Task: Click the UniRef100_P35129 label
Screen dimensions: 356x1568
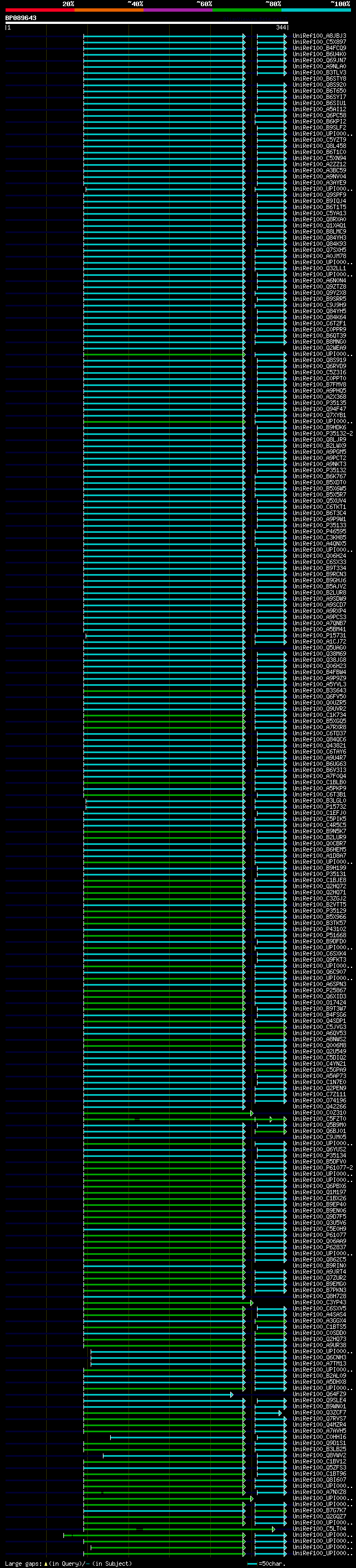Action: pyautogui.click(x=319, y=911)
